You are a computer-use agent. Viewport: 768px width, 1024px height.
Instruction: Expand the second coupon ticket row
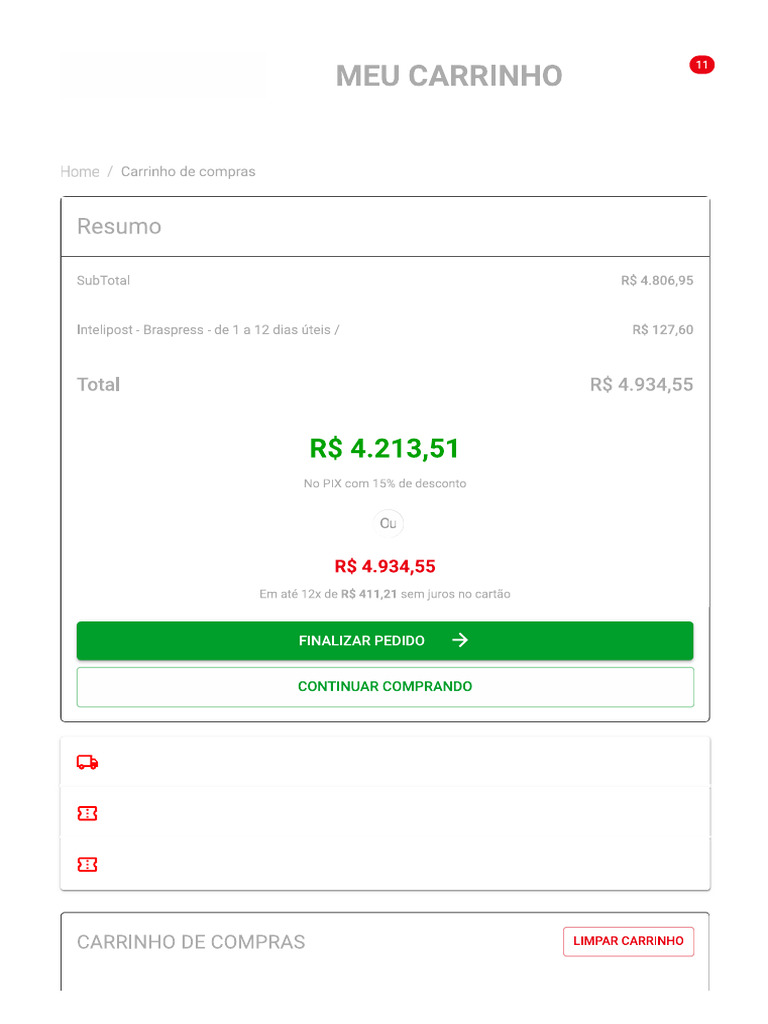point(385,864)
